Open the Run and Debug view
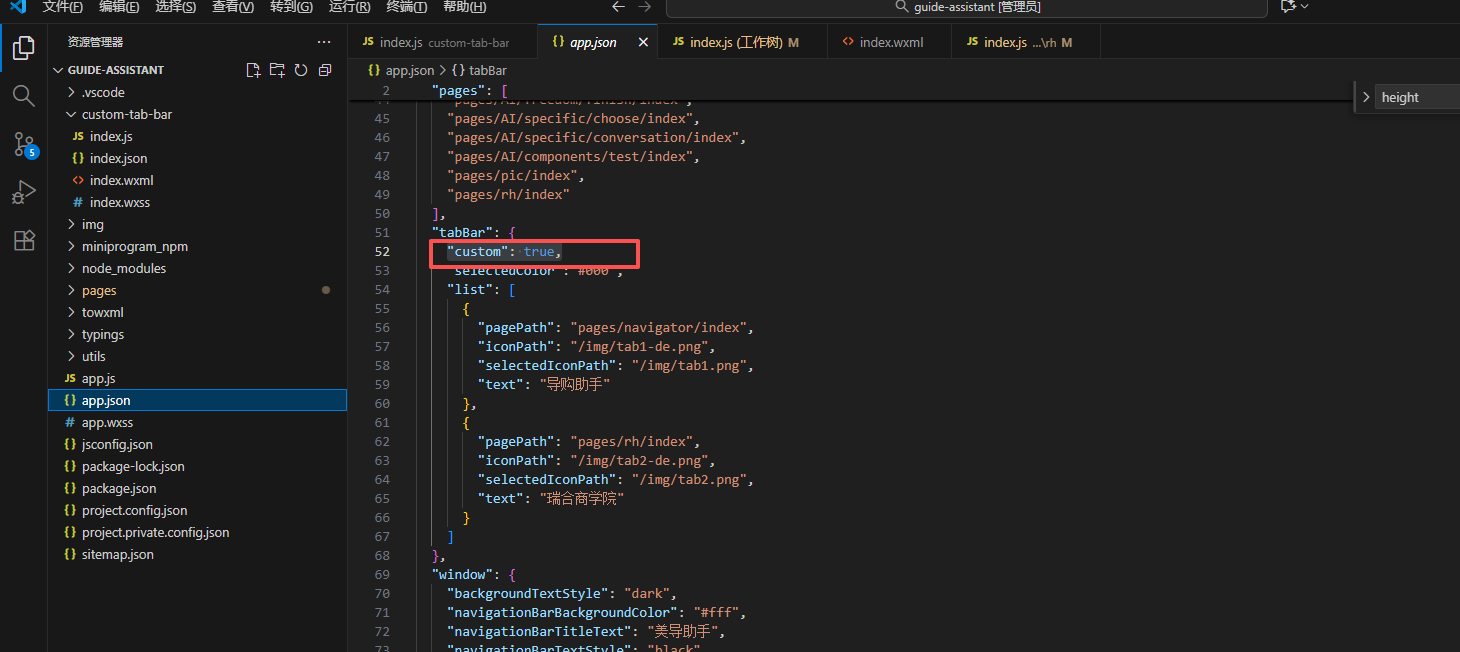 (24, 192)
